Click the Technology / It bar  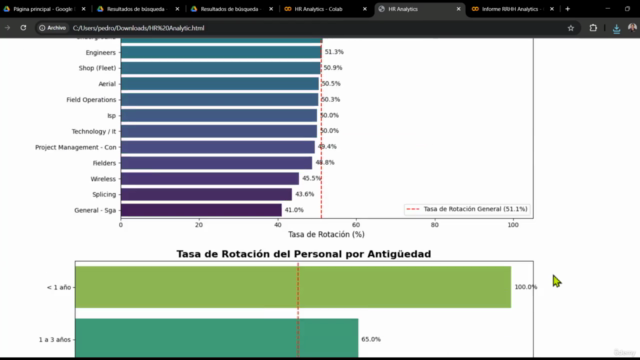click(x=219, y=131)
